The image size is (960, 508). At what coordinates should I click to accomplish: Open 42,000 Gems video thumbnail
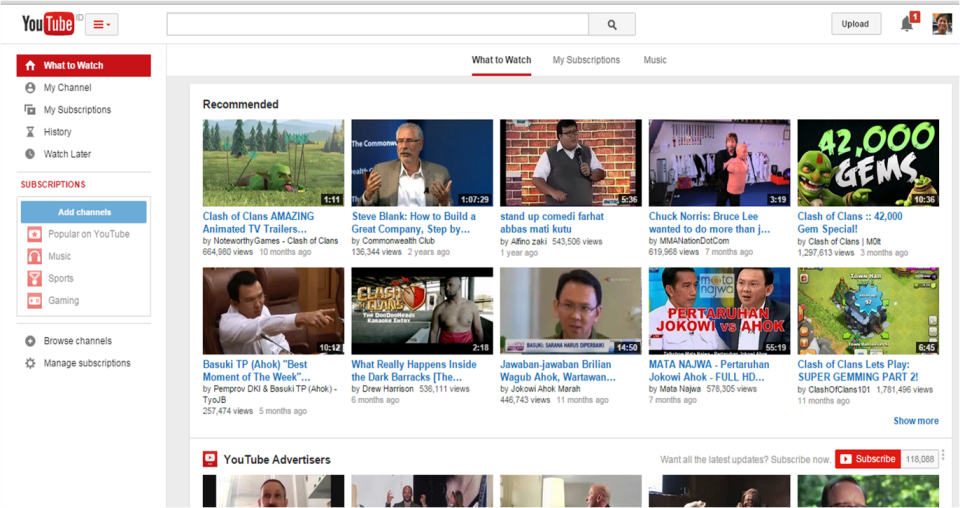868,163
